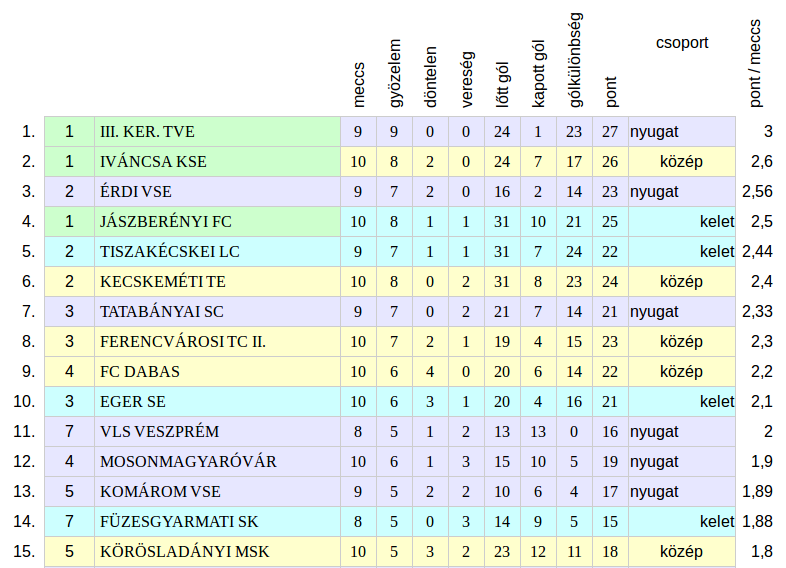Select the TISZAKÉCSKEI LC team cell
786x568 pixels.
pyautogui.click(x=218, y=252)
